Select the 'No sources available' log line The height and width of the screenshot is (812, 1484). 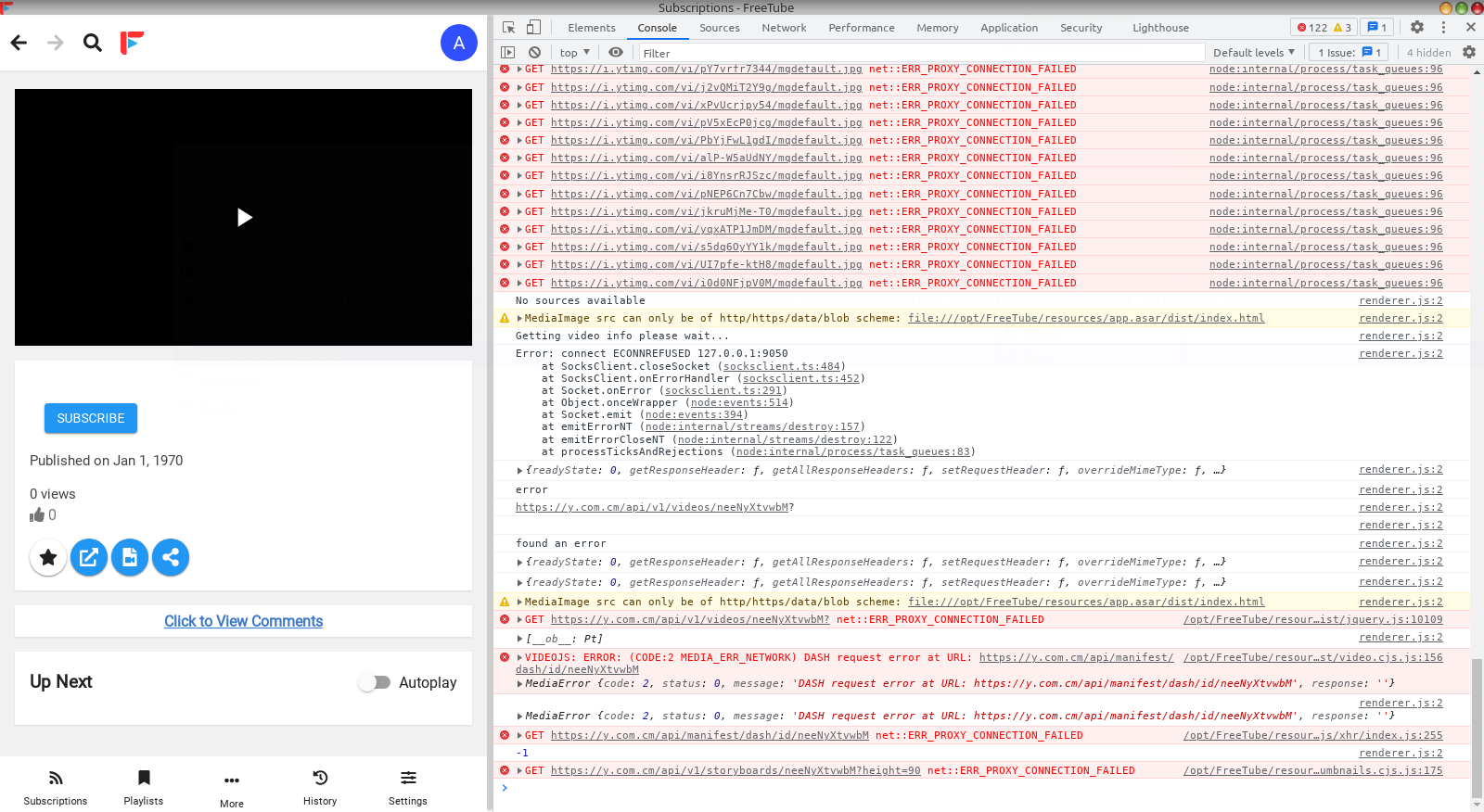point(581,301)
